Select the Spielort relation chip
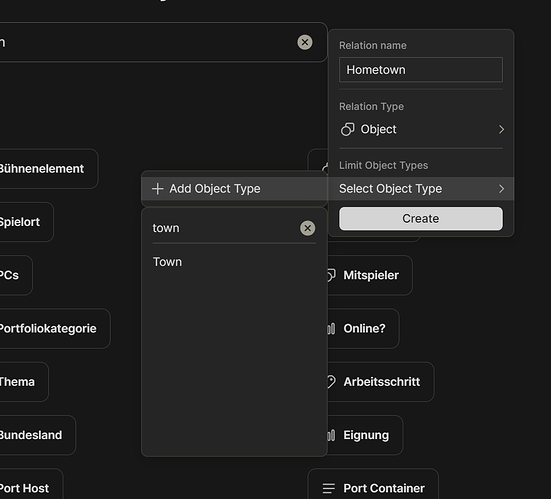 26,222
